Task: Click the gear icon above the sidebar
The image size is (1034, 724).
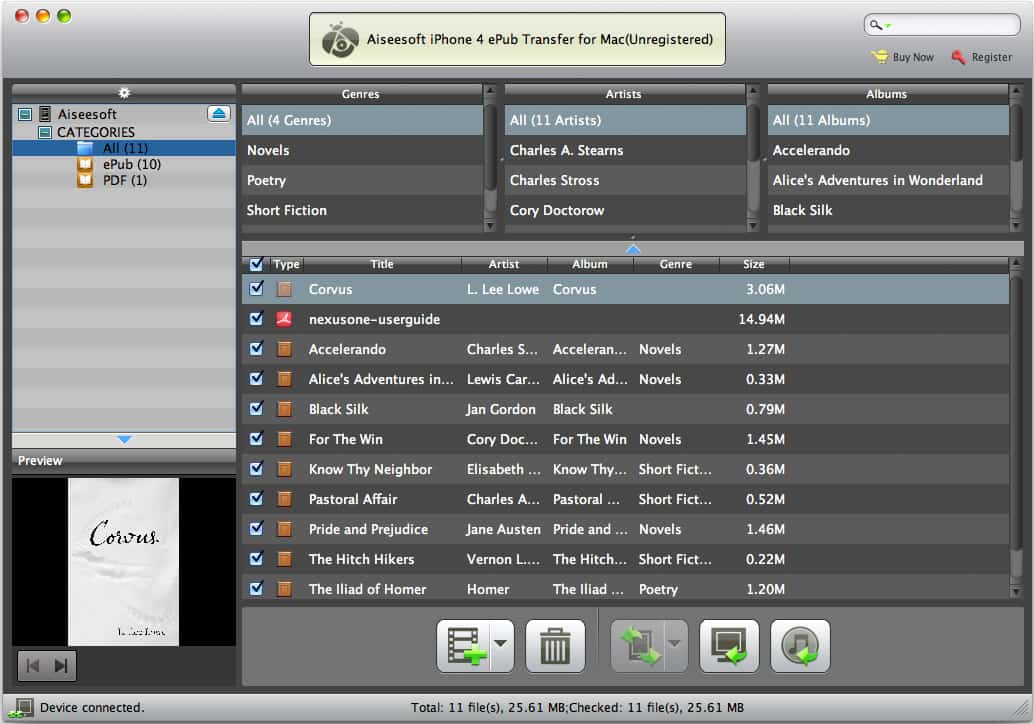Action: coord(124,91)
